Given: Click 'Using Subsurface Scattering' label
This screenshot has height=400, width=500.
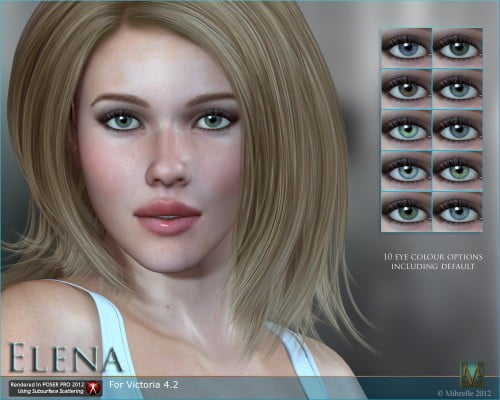Looking at the screenshot, I should 50,391.
